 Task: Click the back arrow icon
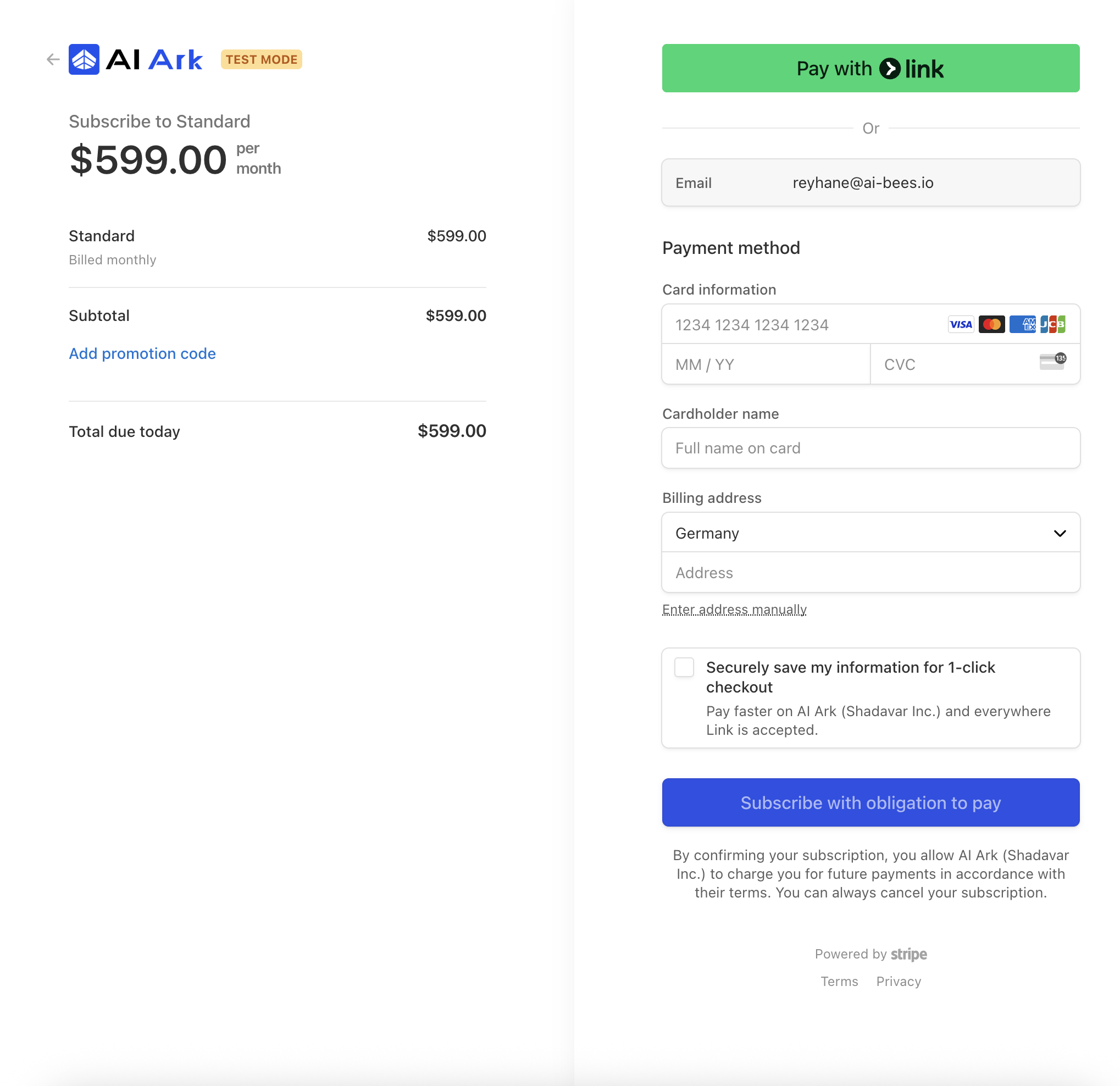tap(53, 59)
